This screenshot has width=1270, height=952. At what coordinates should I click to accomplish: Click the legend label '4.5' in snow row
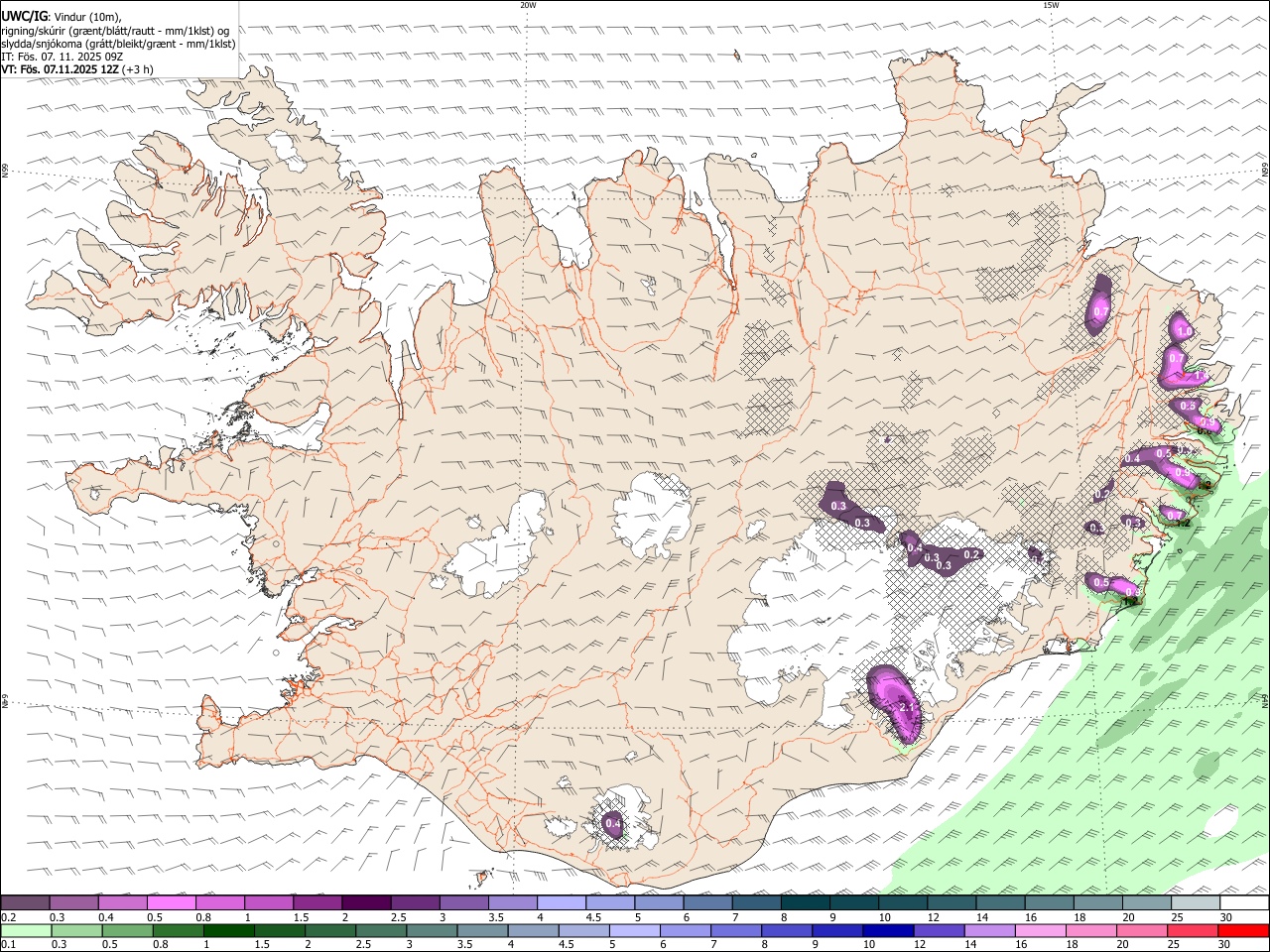(593, 917)
